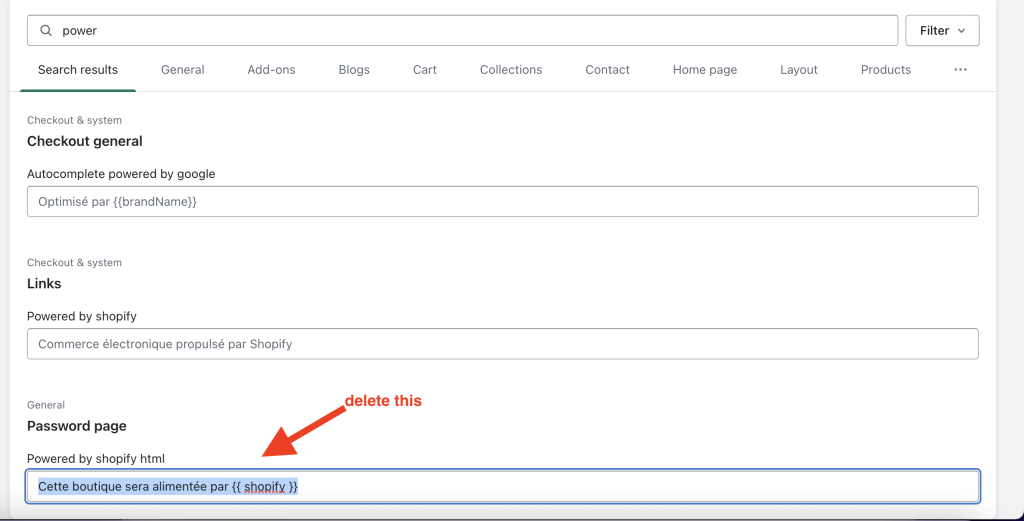Click the 'Links' section heading
The width and height of the screenshot is (1024, 521).
44,283
